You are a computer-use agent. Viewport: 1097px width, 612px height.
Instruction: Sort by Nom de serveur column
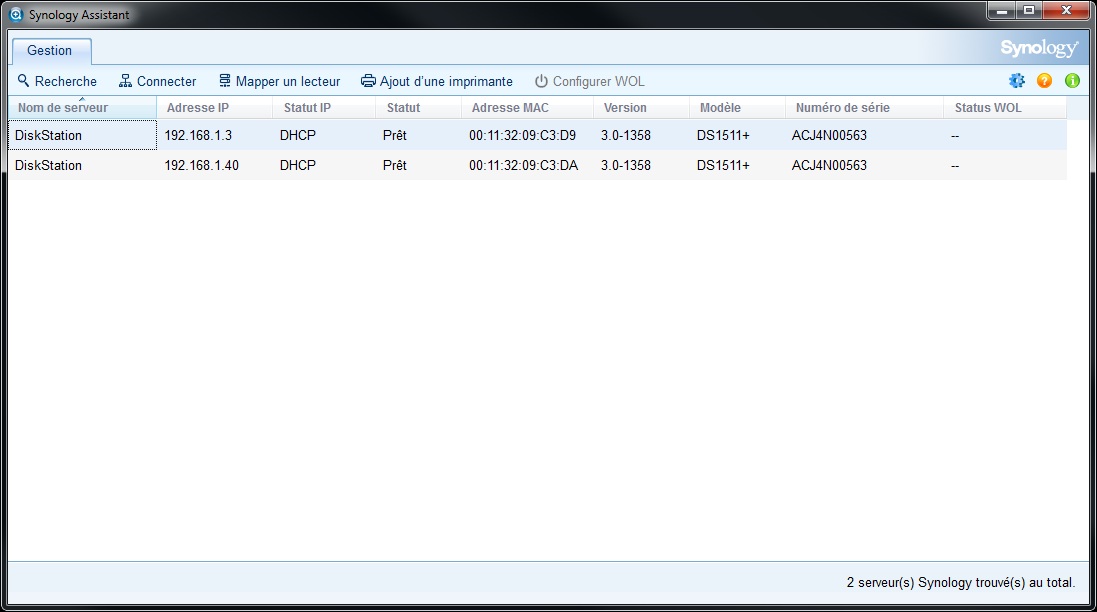pos(82,108)
